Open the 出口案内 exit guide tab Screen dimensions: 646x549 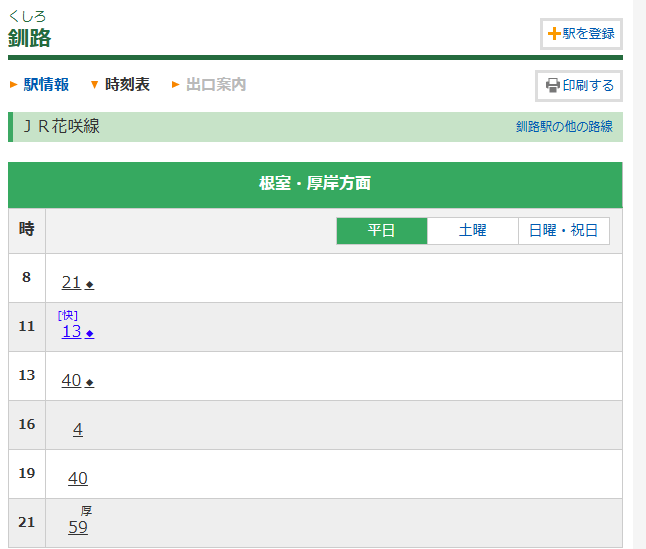(x=216, y=85)
